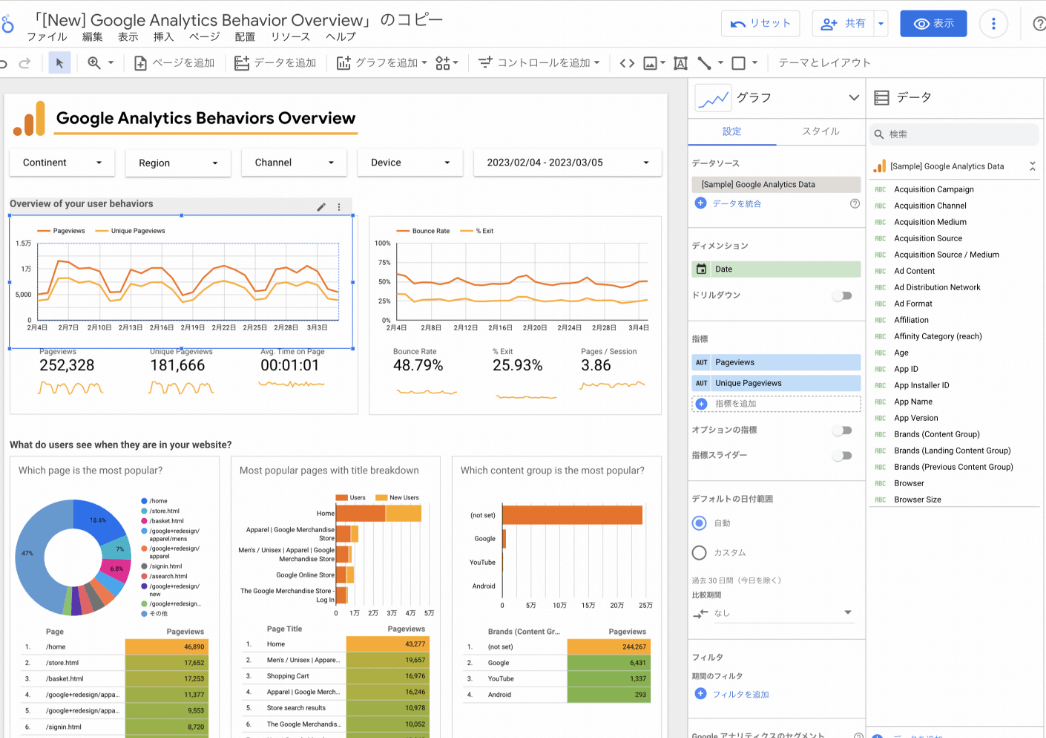Image resolution: width=1046 pixels, height=738 pixels.
Task: Click the AUT badge on Unique Pageviews metric
Action: pos(701,383)
